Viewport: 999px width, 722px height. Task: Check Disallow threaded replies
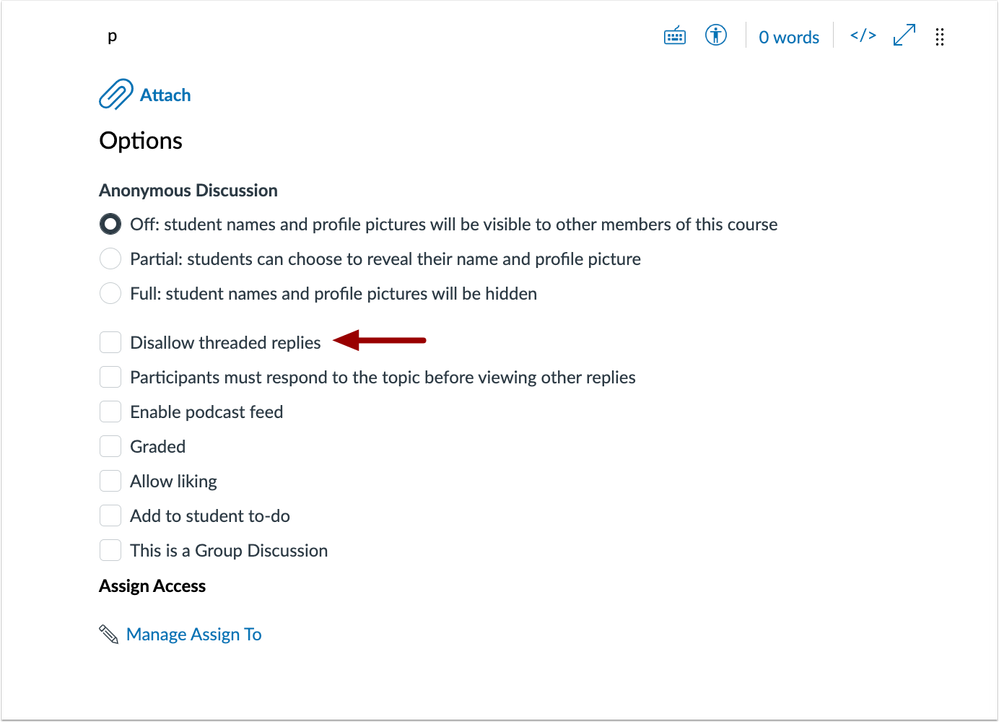(110, 342)
